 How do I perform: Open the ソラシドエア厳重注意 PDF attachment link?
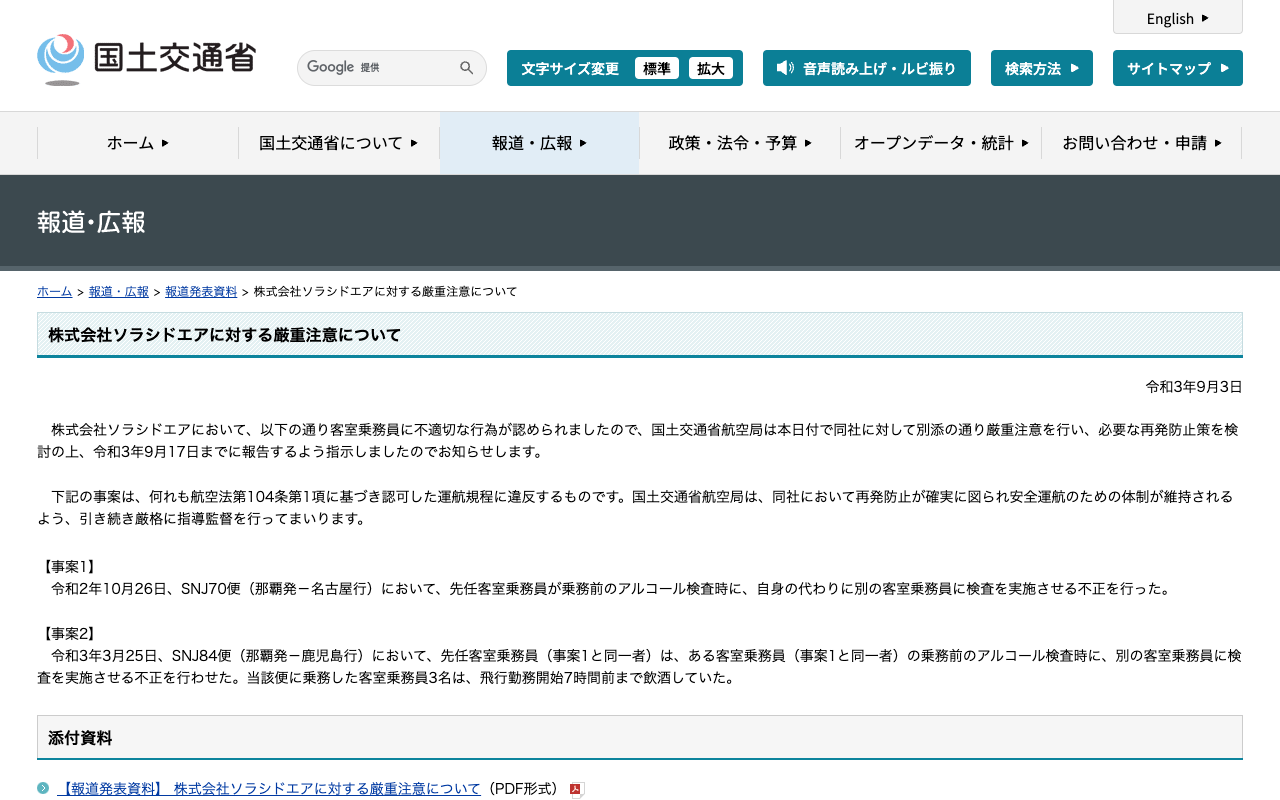tap(269, 789)
